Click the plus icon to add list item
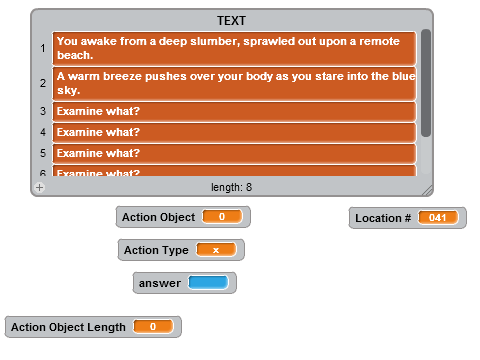 [39, 187]
